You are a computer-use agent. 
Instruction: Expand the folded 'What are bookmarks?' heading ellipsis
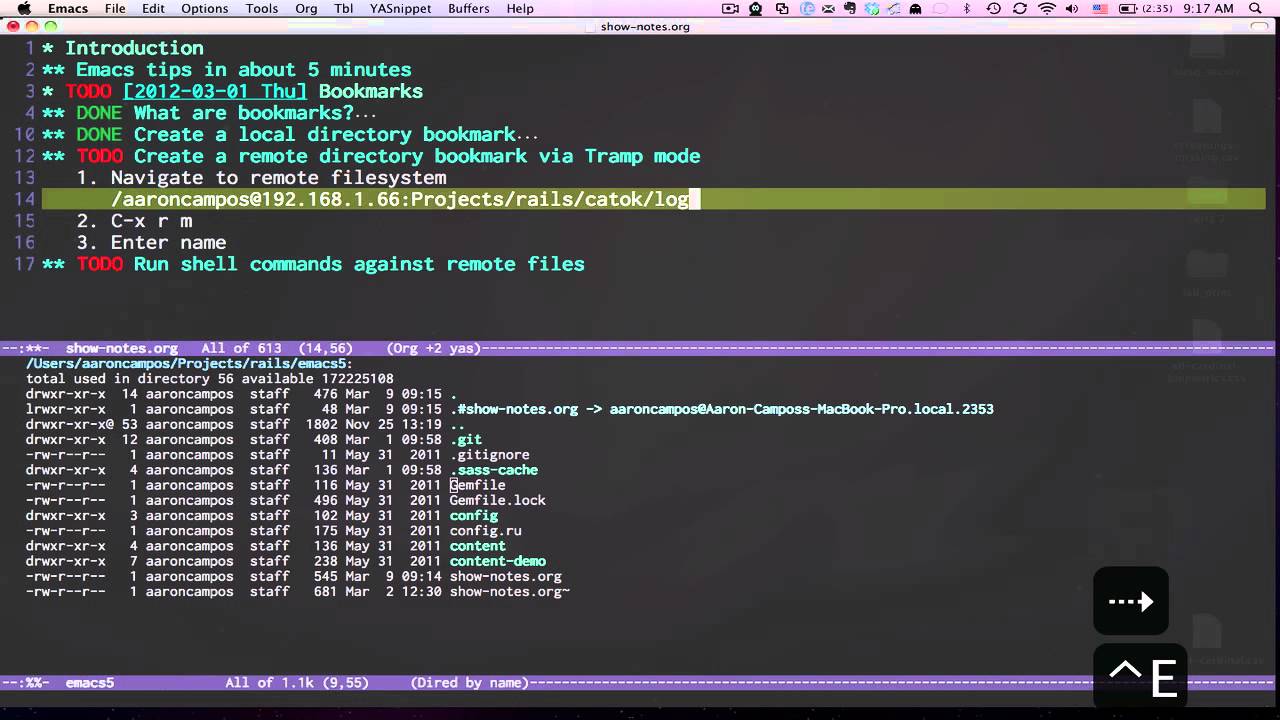coord(366,113)
